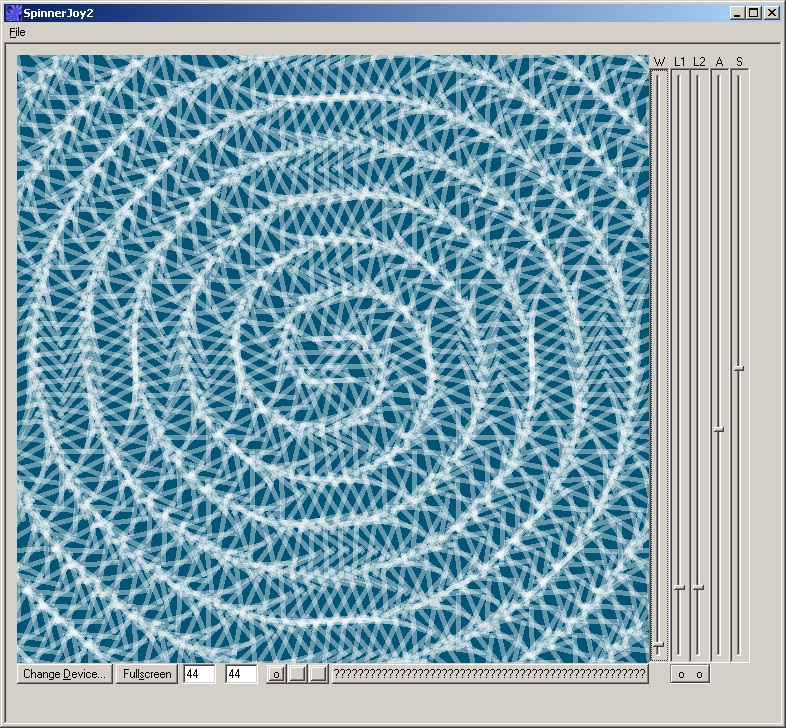Click the center of the spiral canvas
Viewport: 786px width, 728px height.
(333, 358)
